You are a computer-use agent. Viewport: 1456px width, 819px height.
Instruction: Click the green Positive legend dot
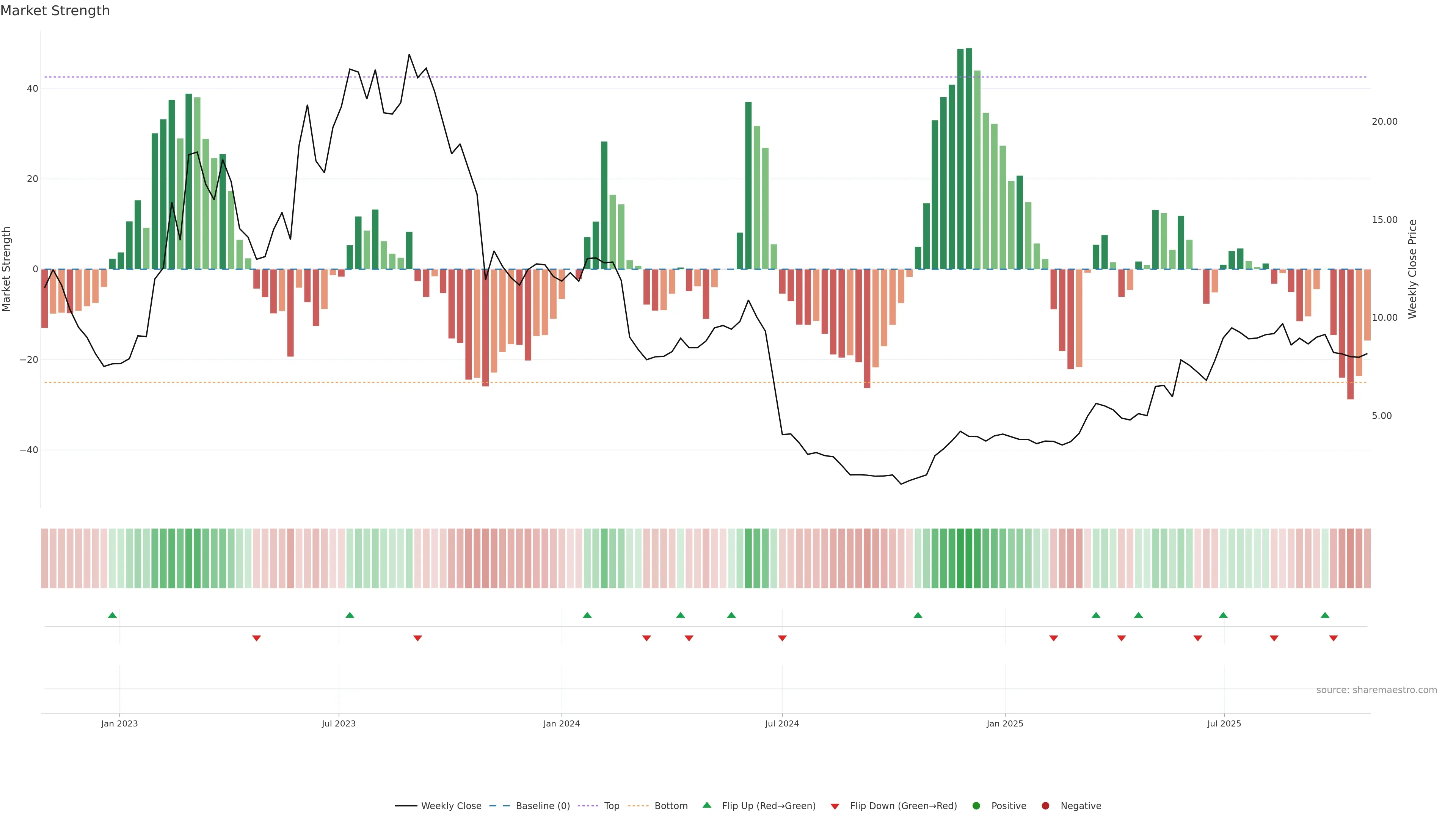976,805
